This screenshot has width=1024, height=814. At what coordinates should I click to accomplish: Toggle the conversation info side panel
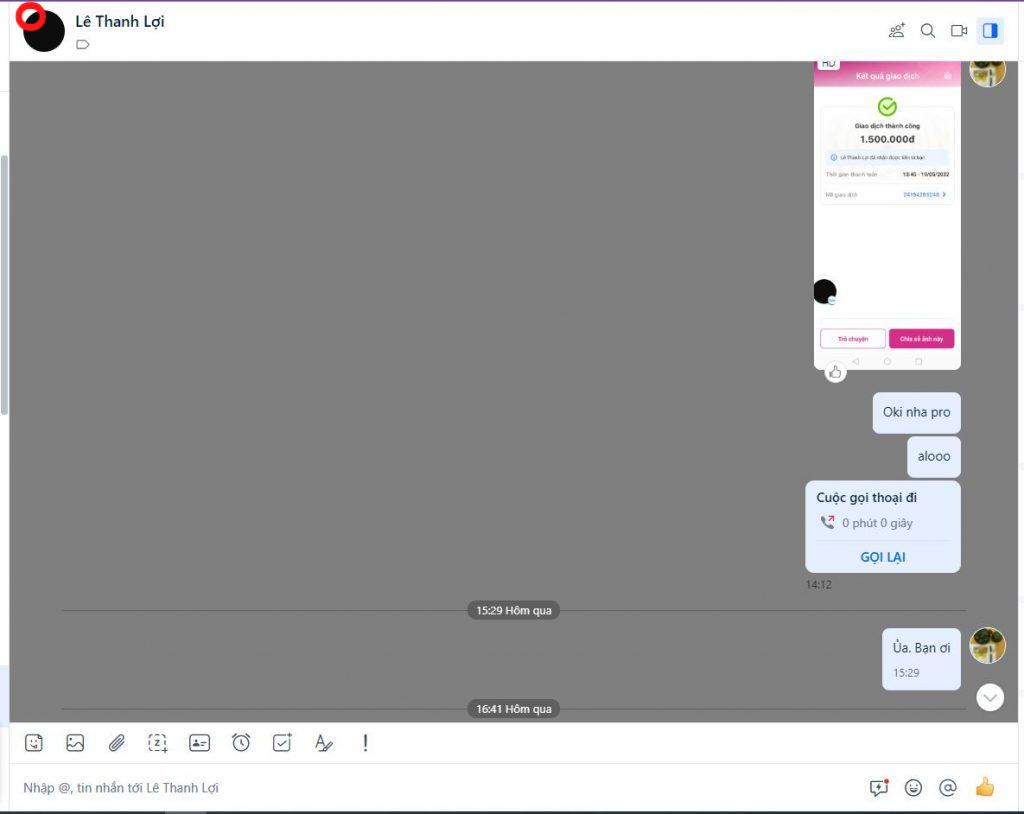click(990, 31)
